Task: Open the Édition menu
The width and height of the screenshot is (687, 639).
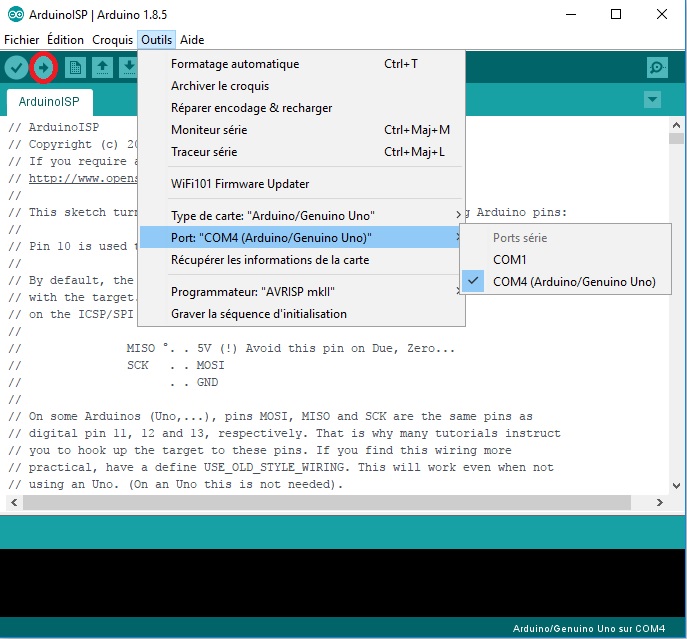Action: pos(65,40)
